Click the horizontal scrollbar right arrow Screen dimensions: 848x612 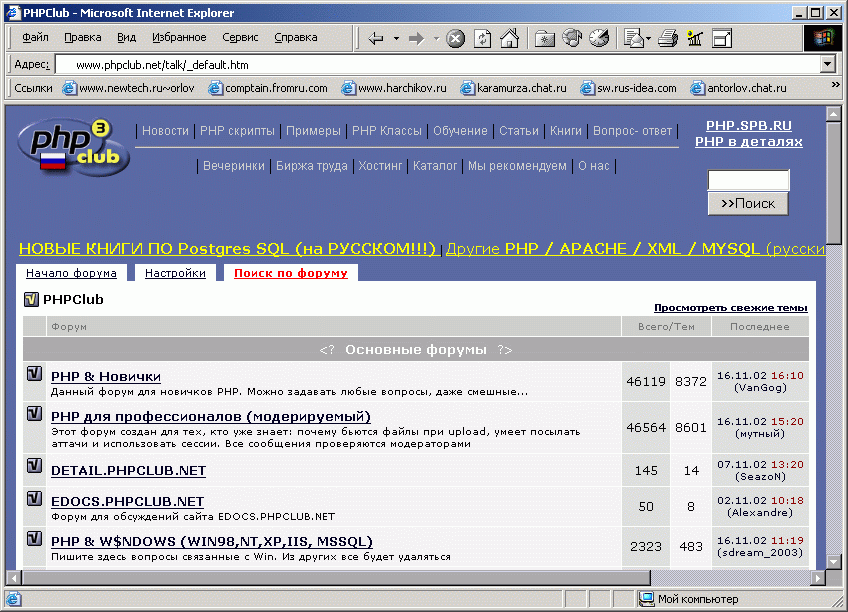(x=818, y=578)
